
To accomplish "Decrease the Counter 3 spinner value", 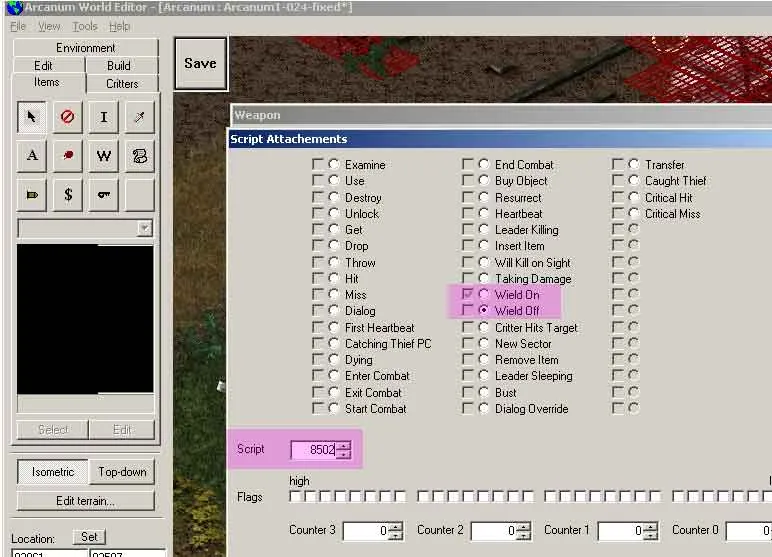I will [x=395, y=535].
